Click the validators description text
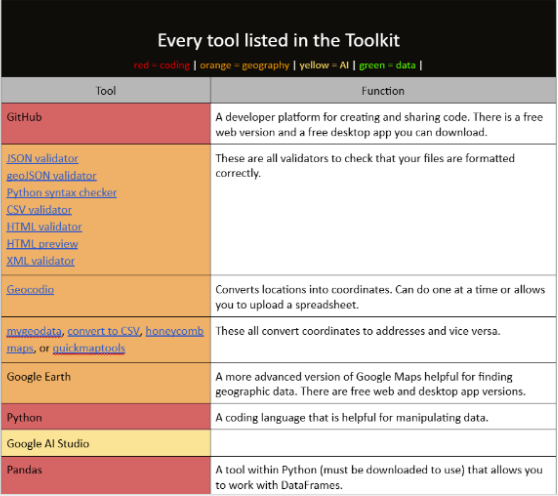Viewport: 558px width, 496px height. coord(365,165)
